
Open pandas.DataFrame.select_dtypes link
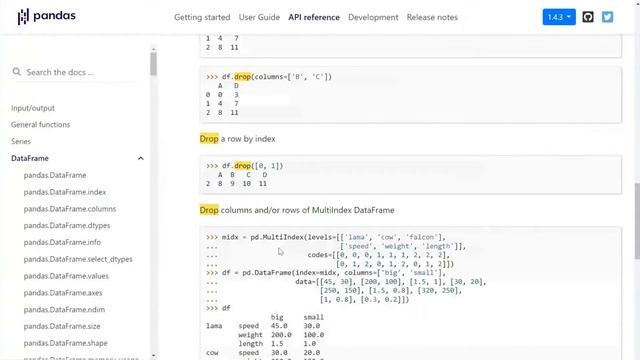click(78, 259)
